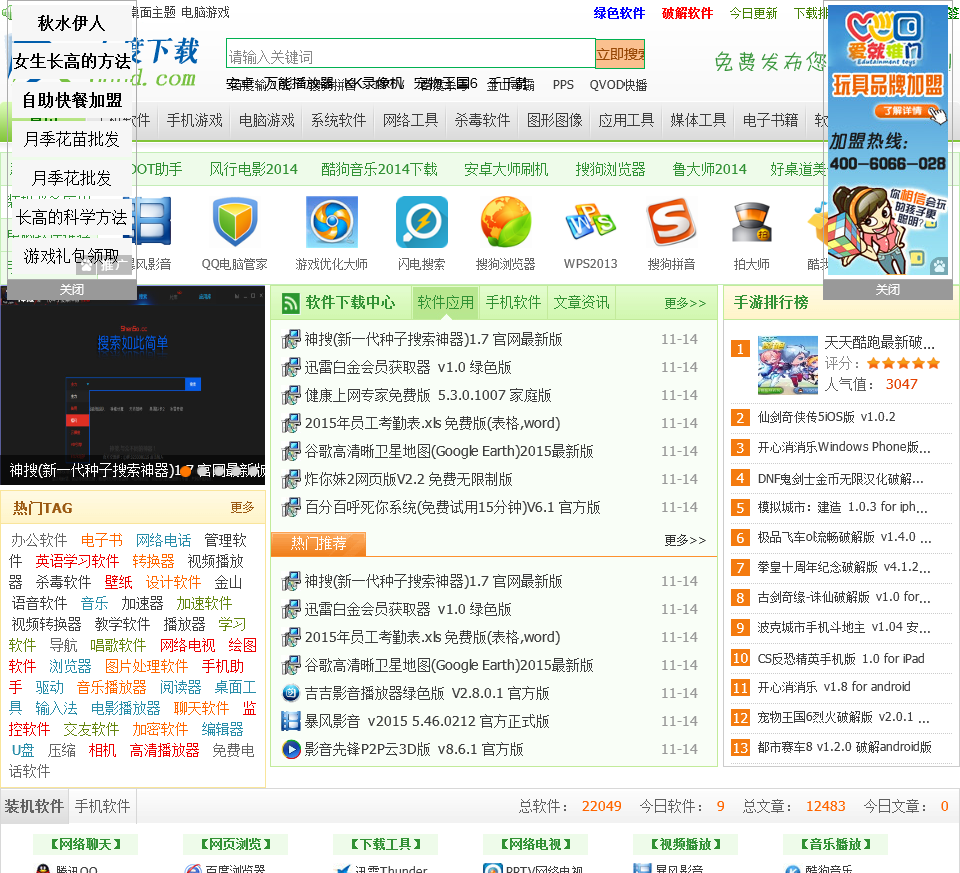Open the 闪电搜索 lightning icon

click(x=421, y=222)
